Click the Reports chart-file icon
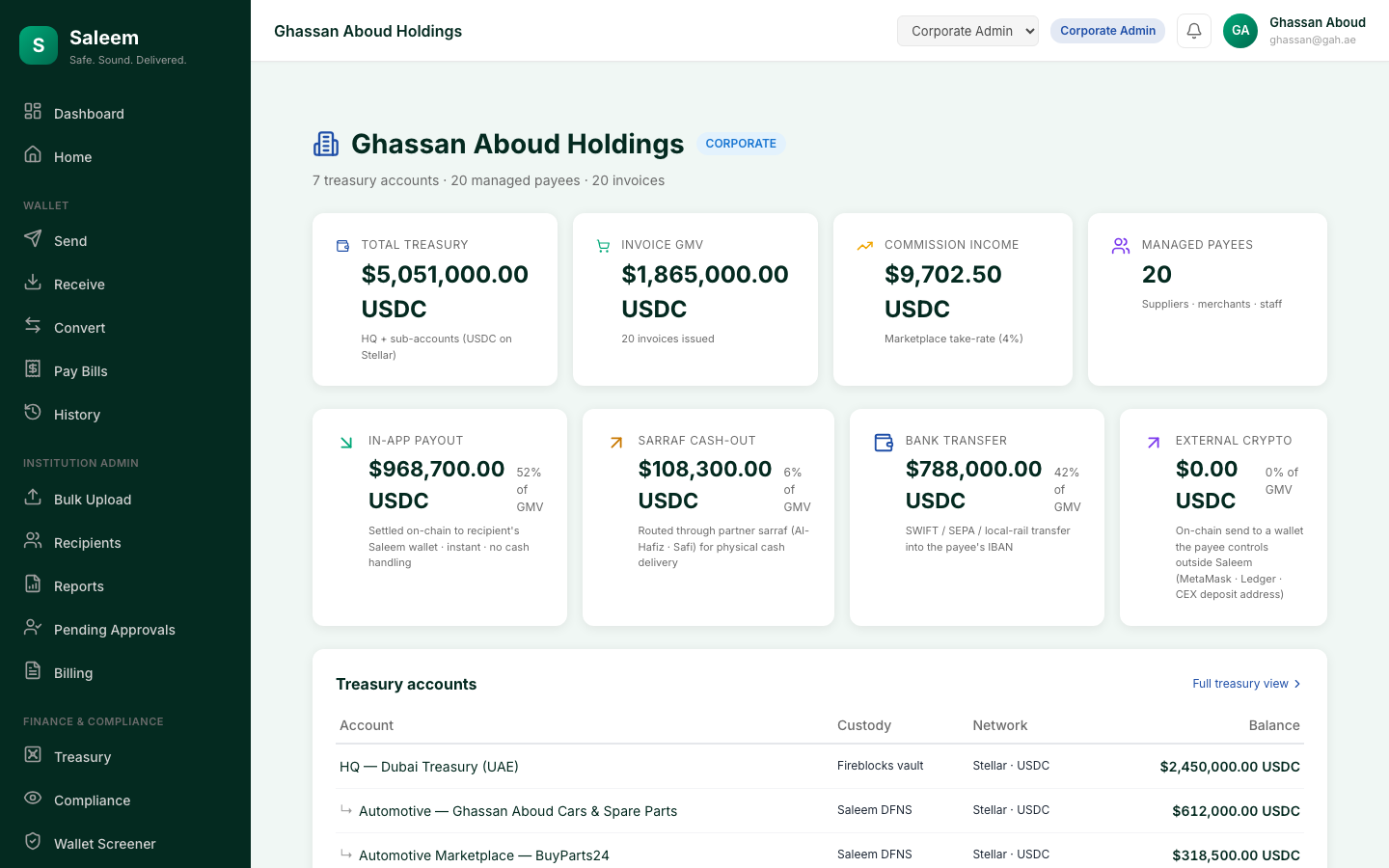1389x868 pixels. (33, 583)
